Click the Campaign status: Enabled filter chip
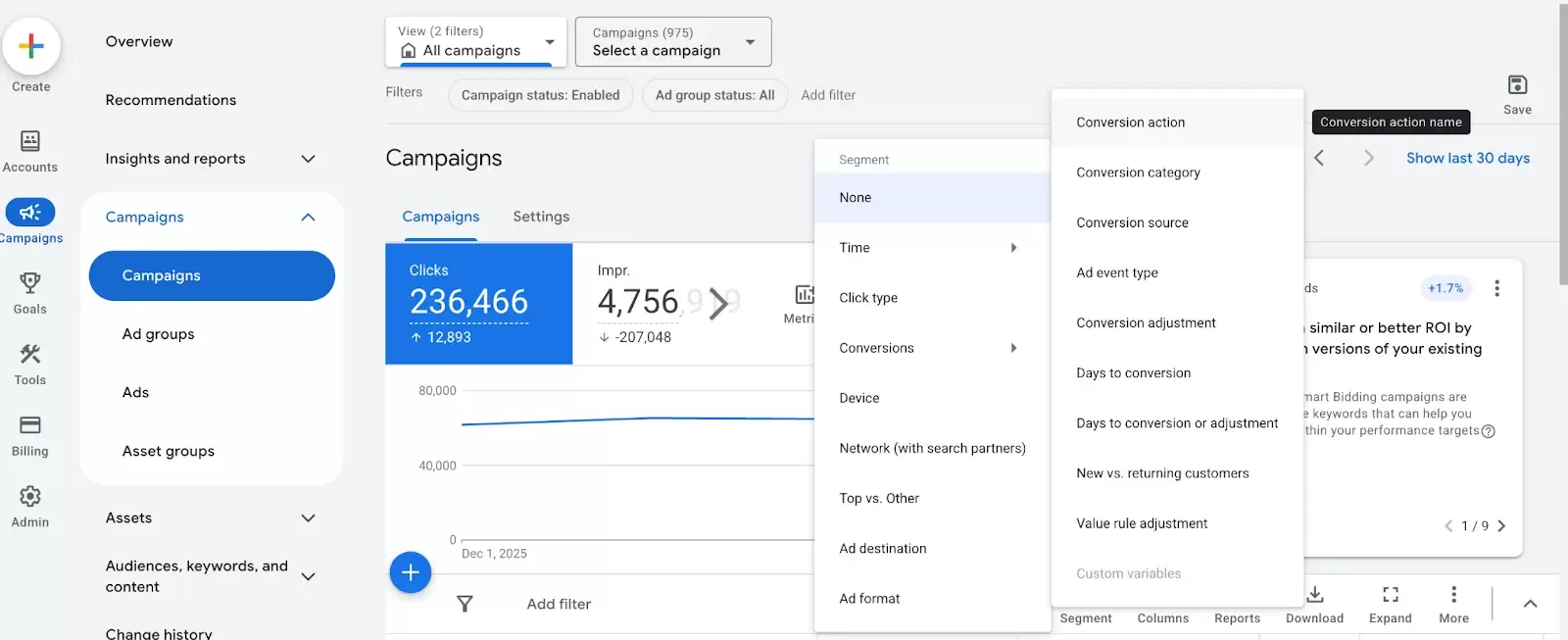This screenshot has width=1568, height=640. (x=541, y=95)
